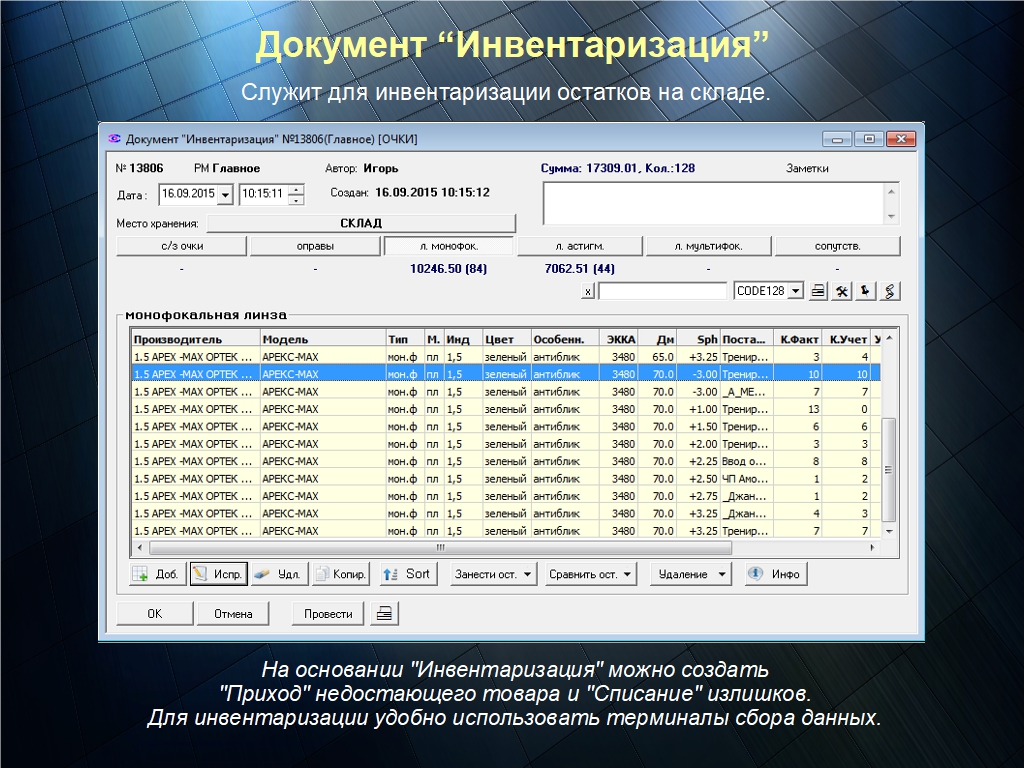This screenshot has height=768, width=1024.
Task: Open the tools (hammer and wrench) icon
Action: [842, 291]
